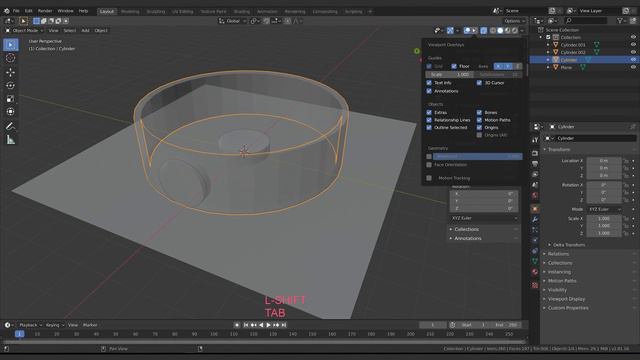Open Object properties tab

click(x=535, y=209)
